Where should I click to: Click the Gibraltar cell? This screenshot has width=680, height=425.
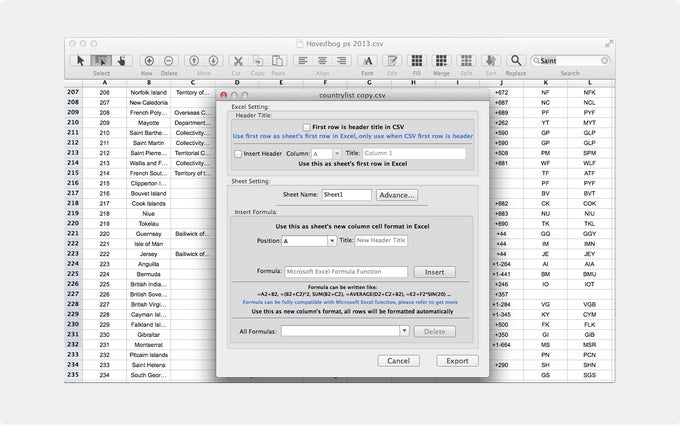[x=148, y=334]
